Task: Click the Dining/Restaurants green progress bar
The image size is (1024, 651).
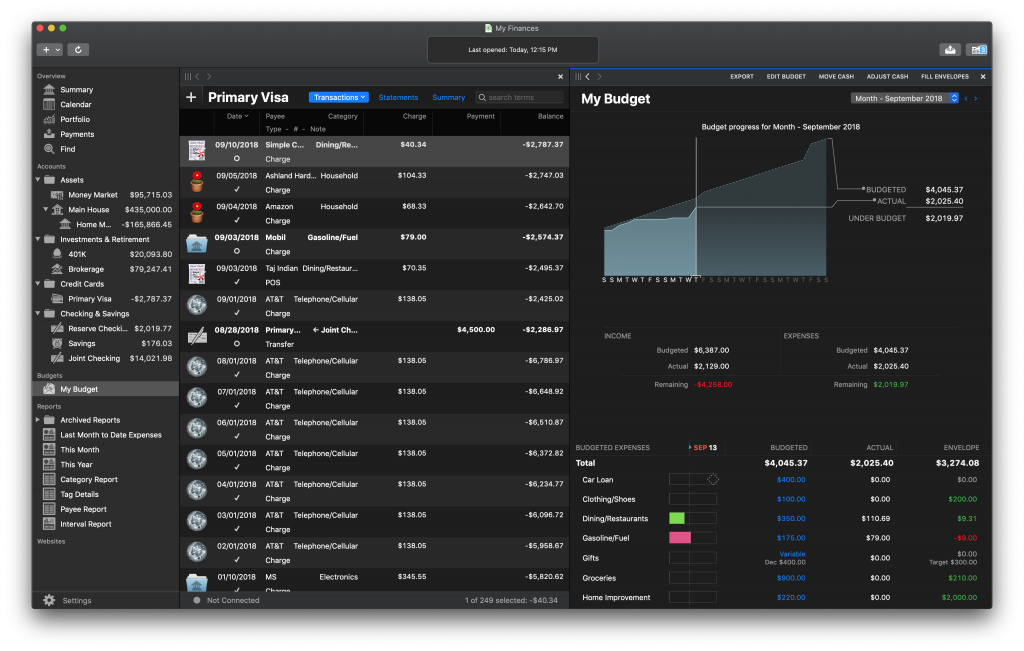Action: [677, 518]
